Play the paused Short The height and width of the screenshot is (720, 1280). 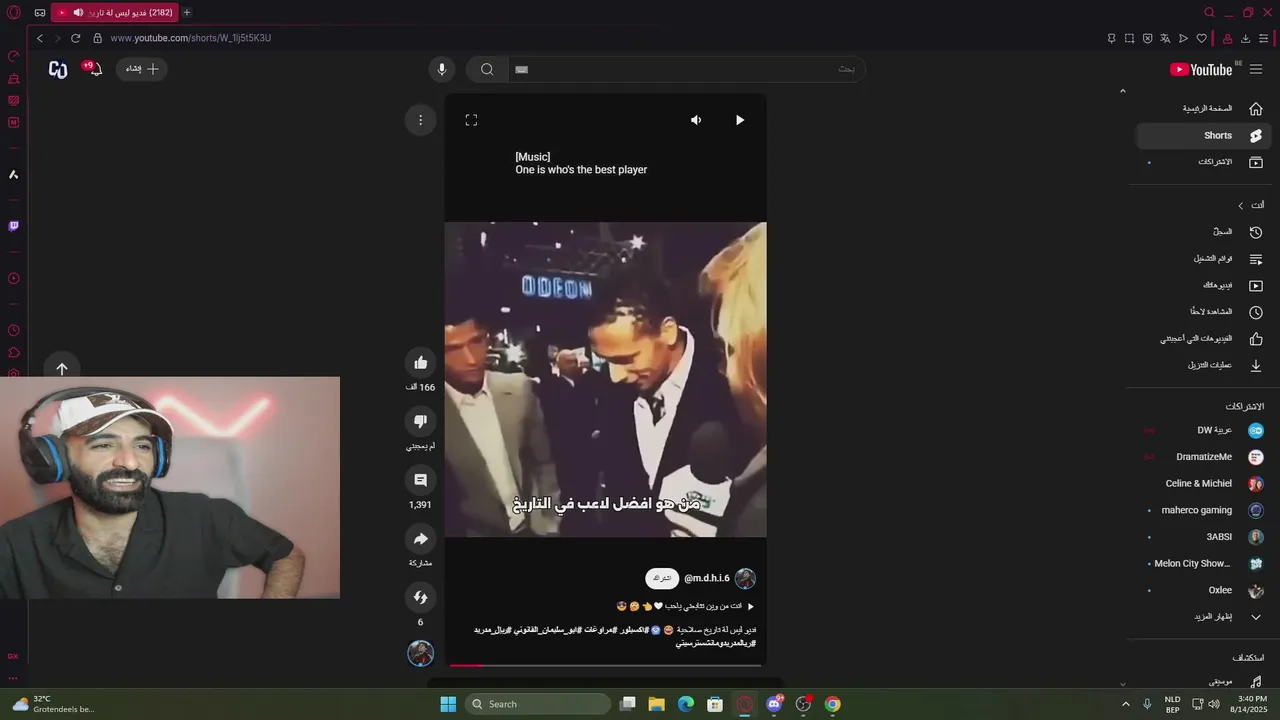tap(740, 120)
